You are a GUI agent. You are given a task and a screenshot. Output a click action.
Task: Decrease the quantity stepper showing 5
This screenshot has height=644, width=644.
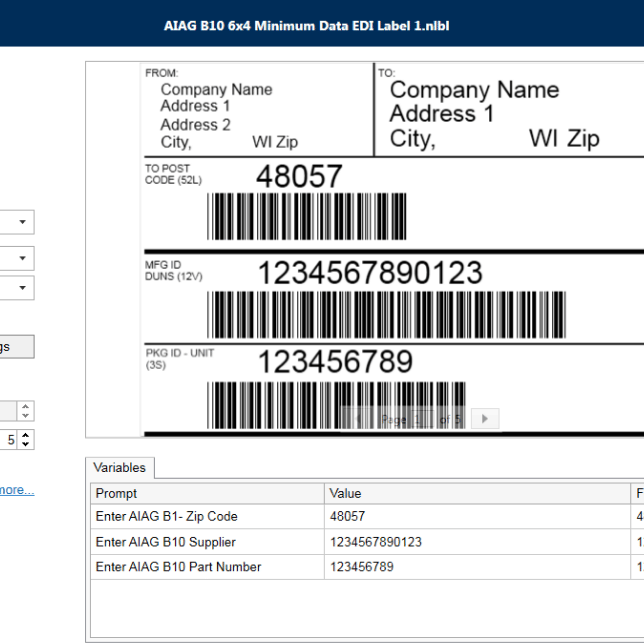[25, 444]
